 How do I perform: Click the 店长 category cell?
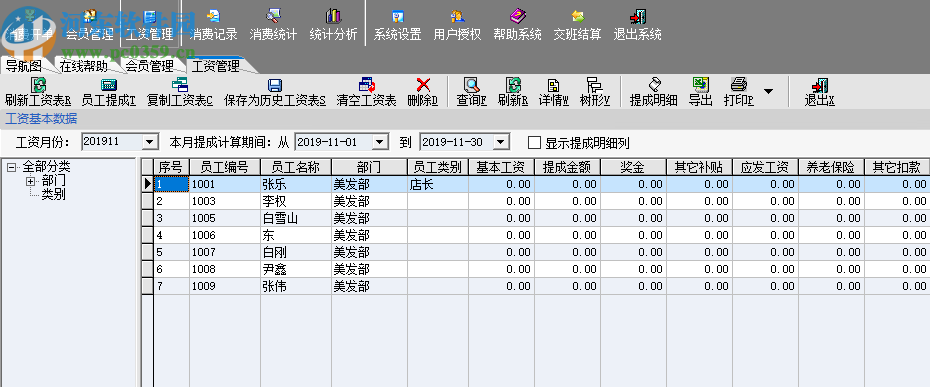pos(438,184)
